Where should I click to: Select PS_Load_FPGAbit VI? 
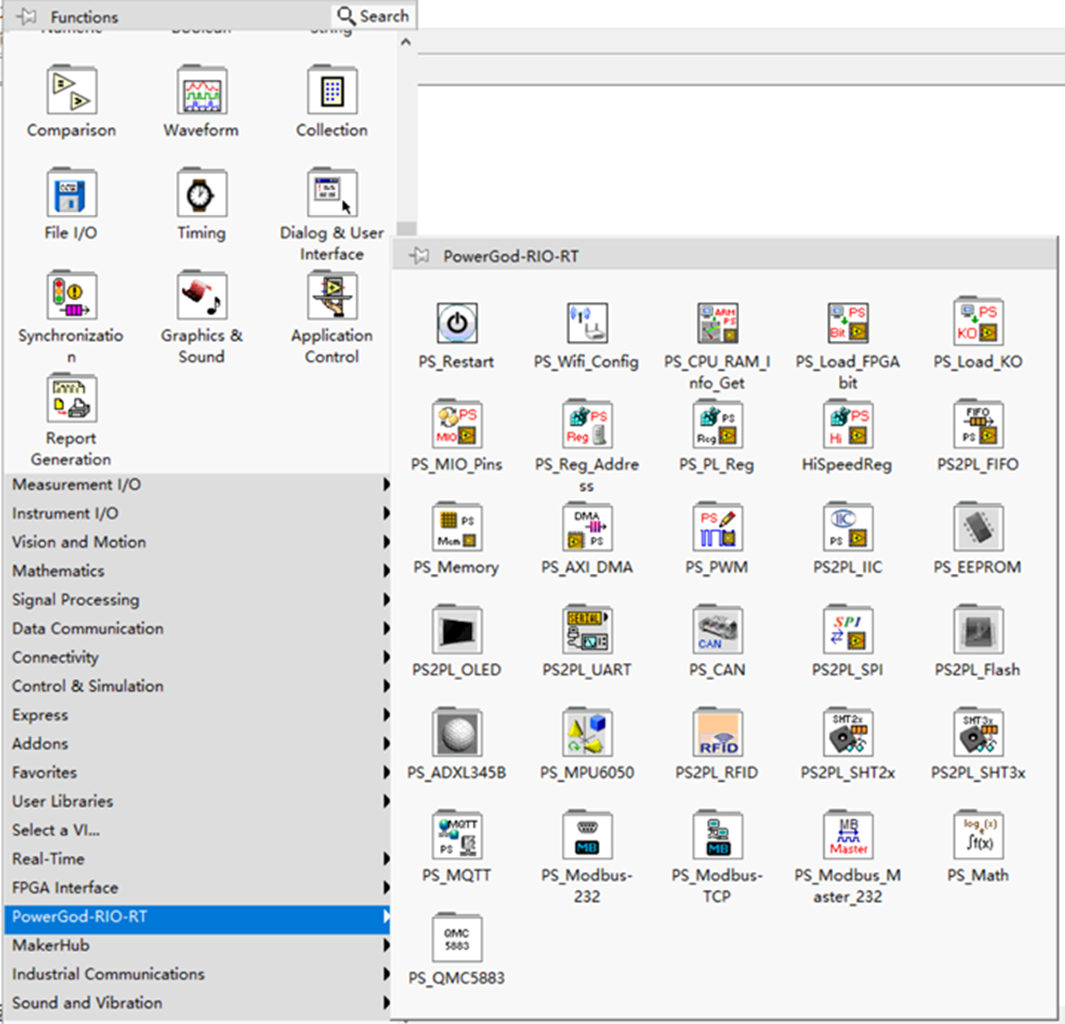pyautogui.click(x=848, y=323)
